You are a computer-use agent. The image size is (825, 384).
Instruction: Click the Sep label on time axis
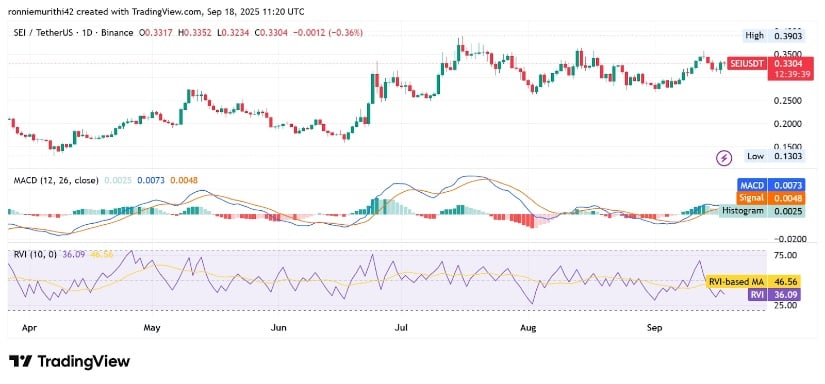[x=654, y=328]
